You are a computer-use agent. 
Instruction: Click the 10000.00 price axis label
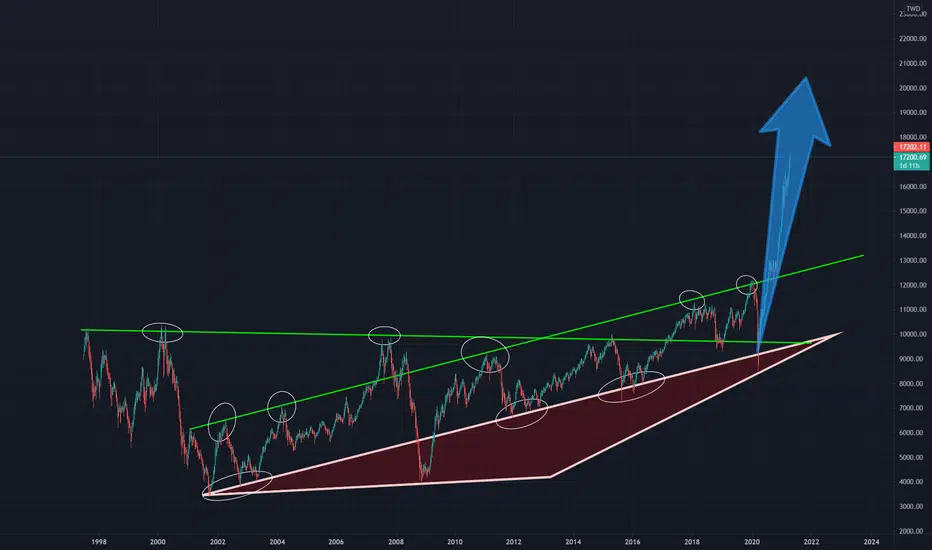pyautogui.click(x=912, y=335)
